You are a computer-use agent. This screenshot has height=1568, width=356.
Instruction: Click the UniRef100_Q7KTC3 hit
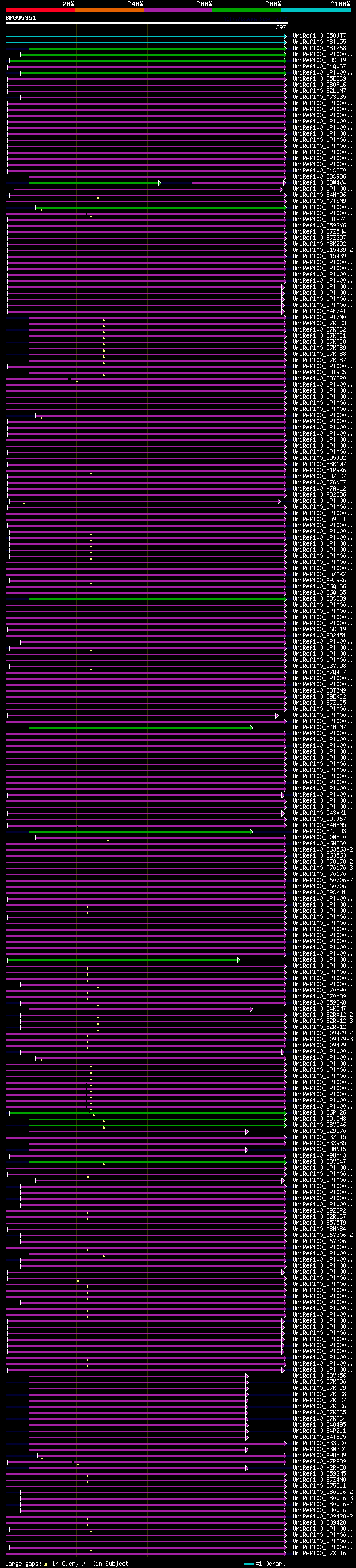(x=319, y=324)
